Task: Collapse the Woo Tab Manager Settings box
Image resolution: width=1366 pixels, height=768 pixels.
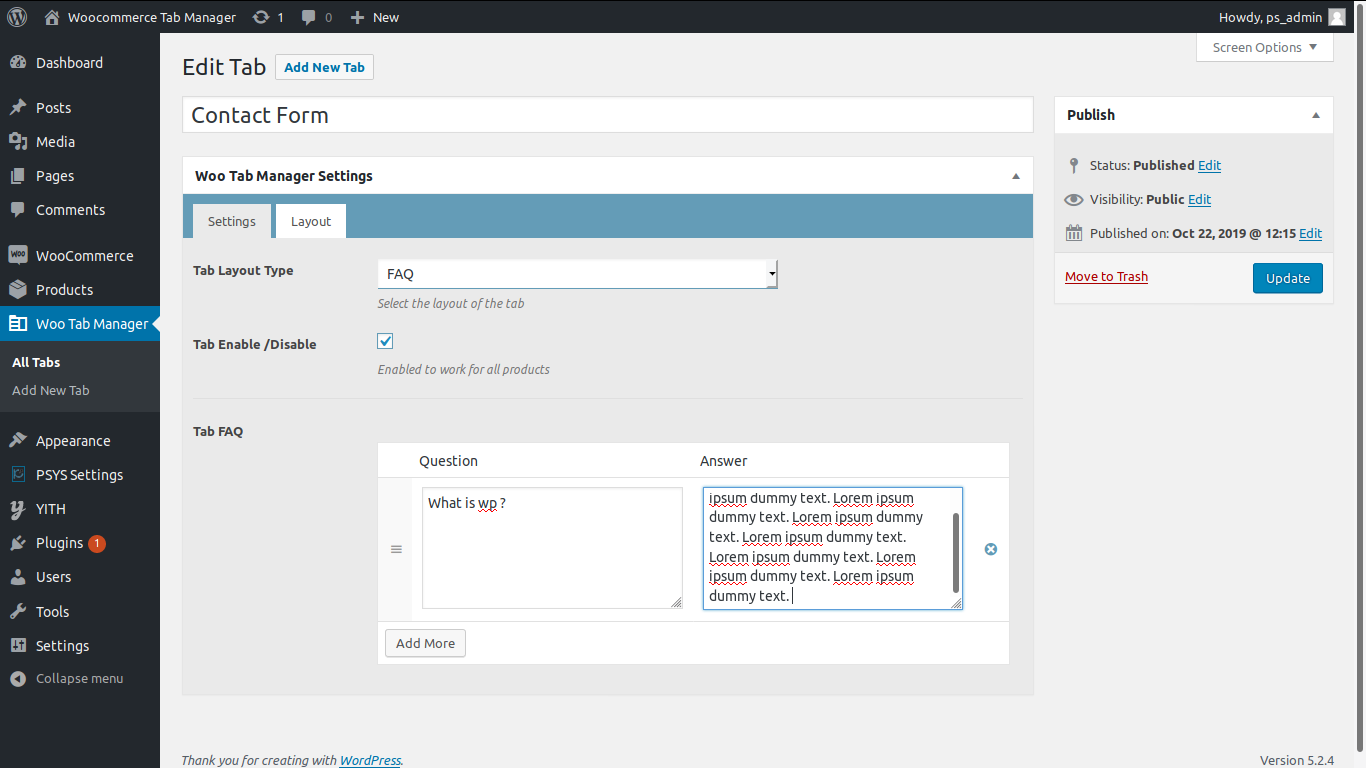Action: pyautogui.click(x=1016, y=176)
